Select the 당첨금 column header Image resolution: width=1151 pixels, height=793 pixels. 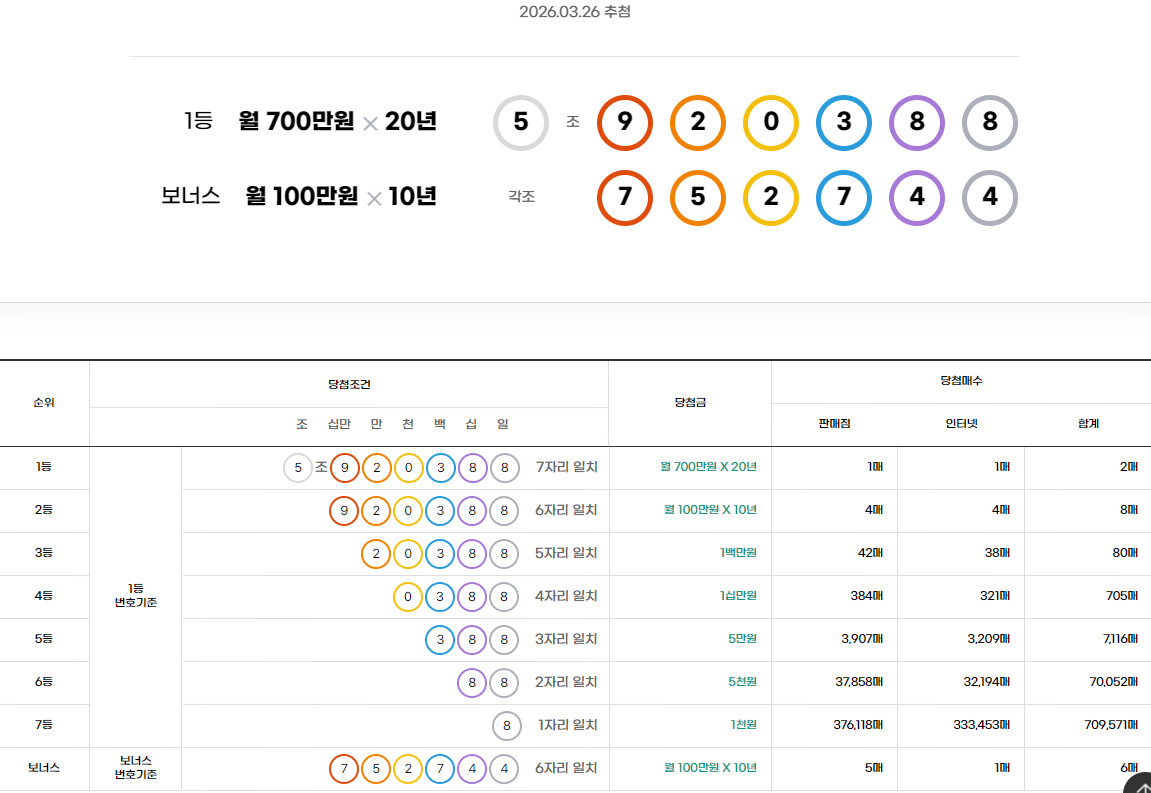pyautogui.click(x=690, y=403)
